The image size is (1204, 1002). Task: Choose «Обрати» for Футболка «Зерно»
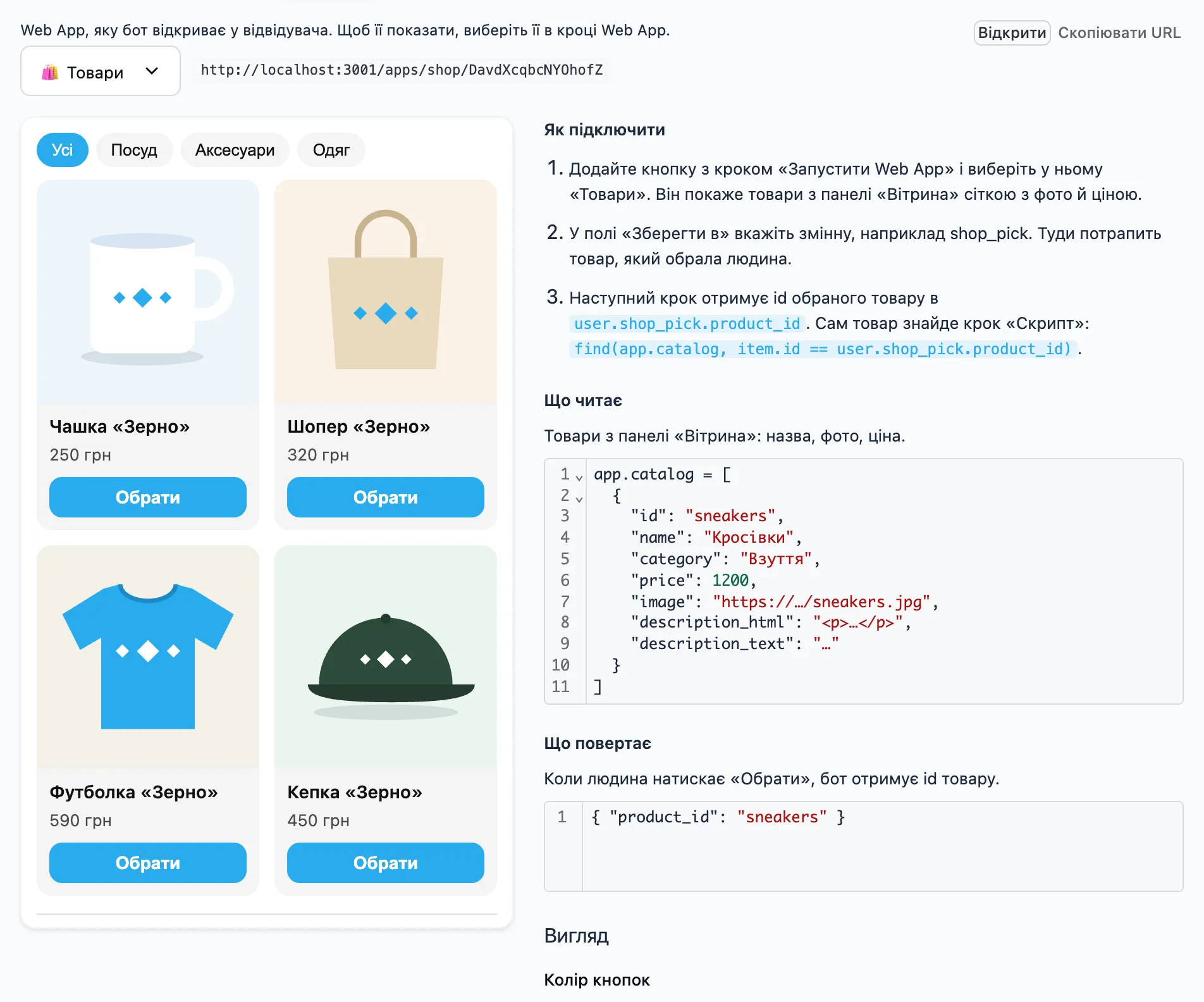coord(148,863)
